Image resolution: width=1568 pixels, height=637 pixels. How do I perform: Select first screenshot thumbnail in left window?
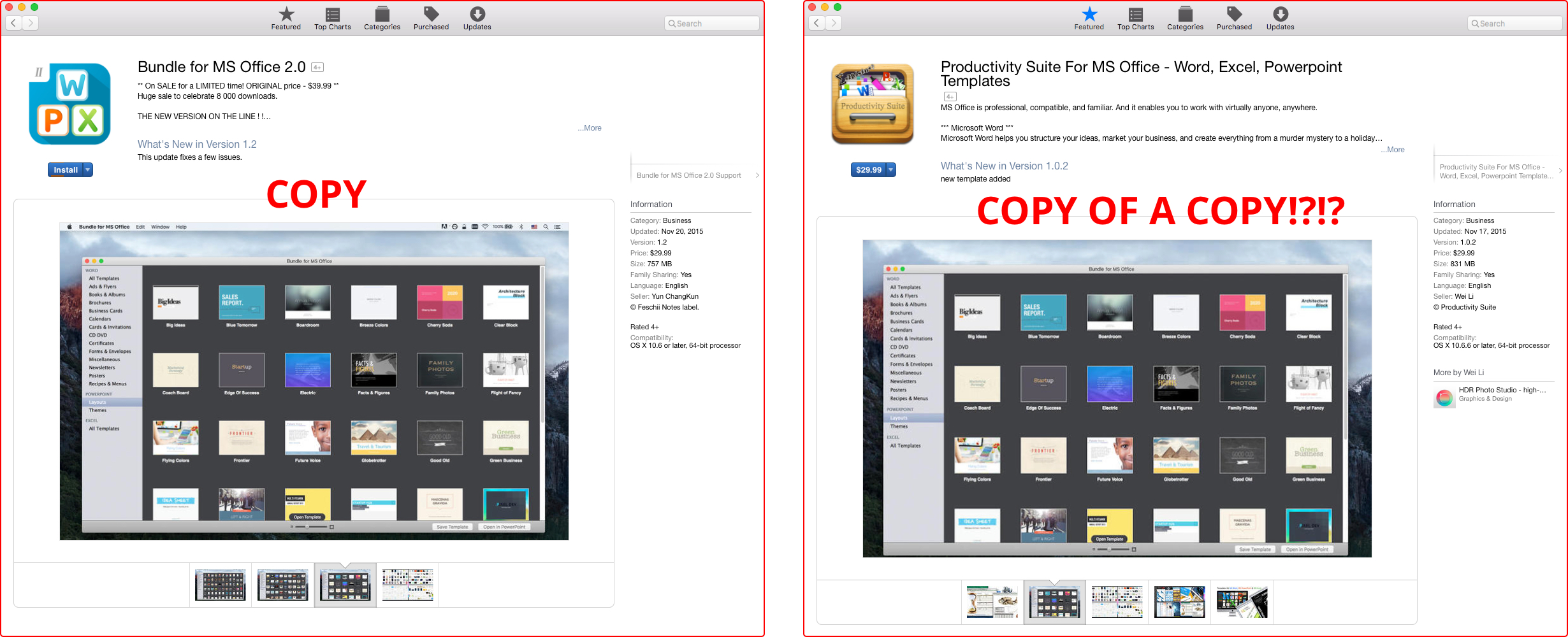(x=221, y=585)
